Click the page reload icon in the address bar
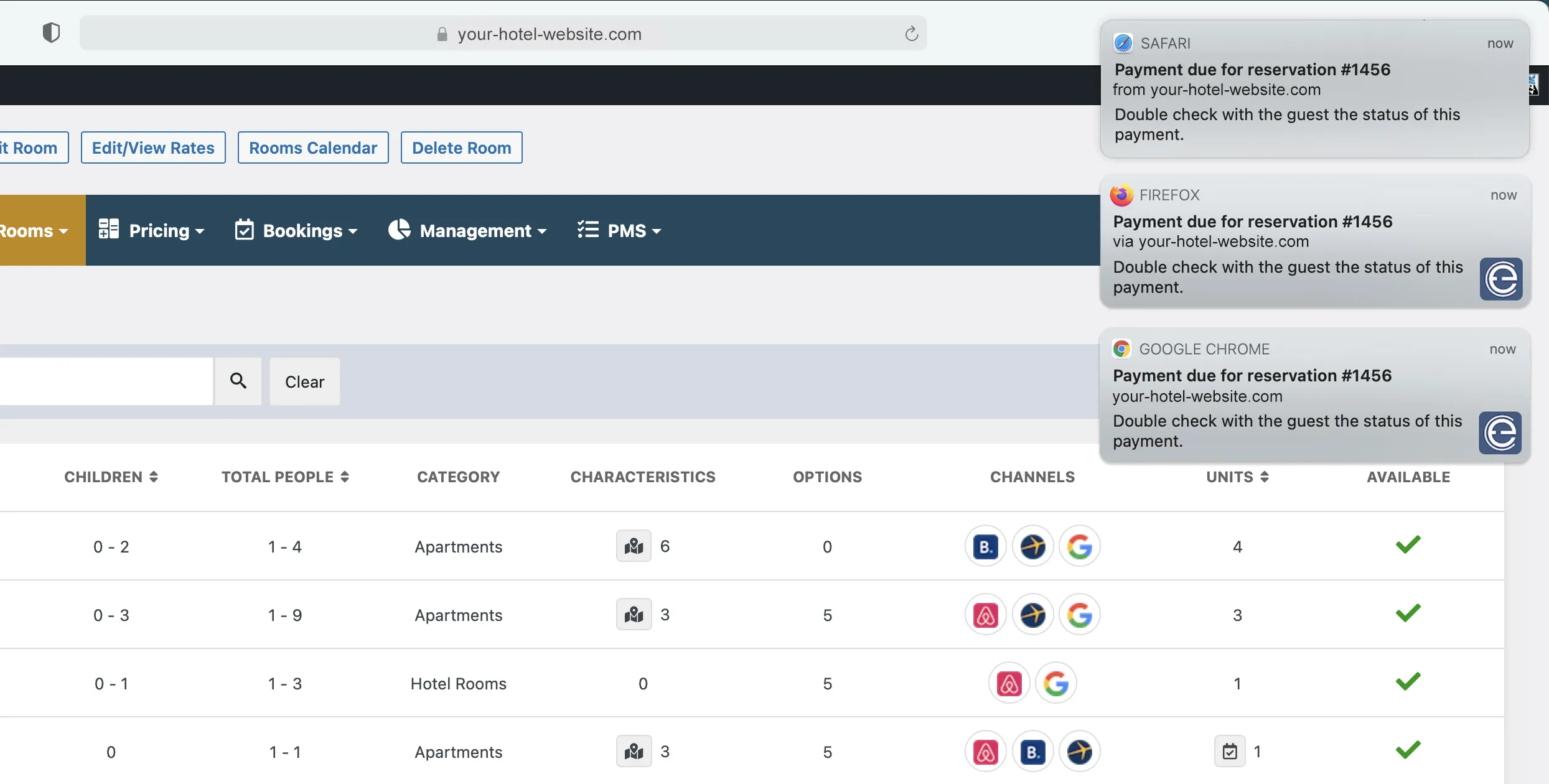Viewport: 1549px width, 784px height. tap(912, 34)
